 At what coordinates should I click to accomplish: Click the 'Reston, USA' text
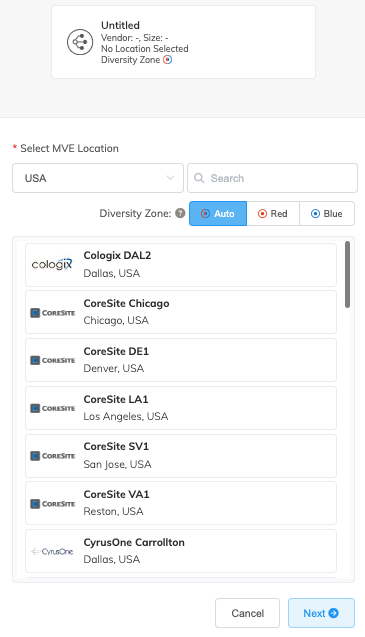pyautogui.click(x=113, y=511)
